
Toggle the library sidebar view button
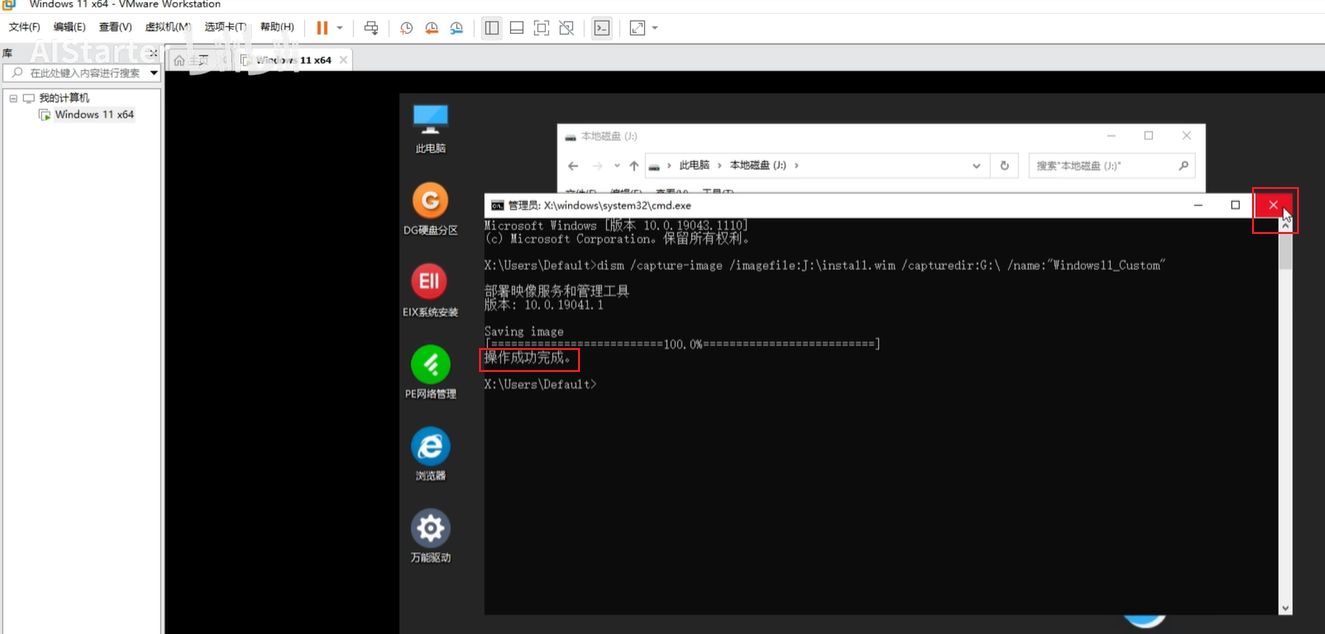click(x=492, y=28)
